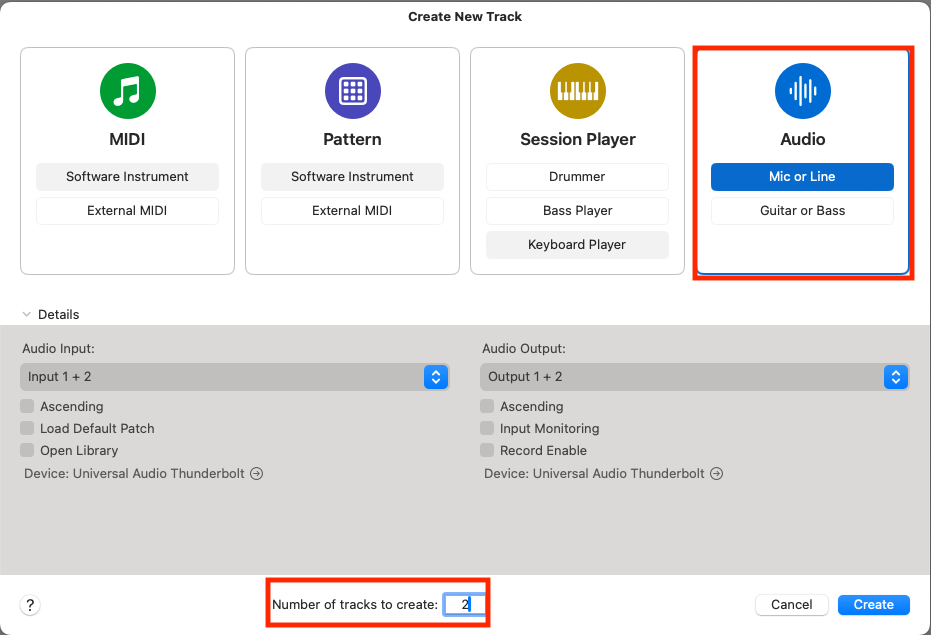Open the Audio Input dropdown
Viewport: 931px width, 635px height.
point(234,377)
